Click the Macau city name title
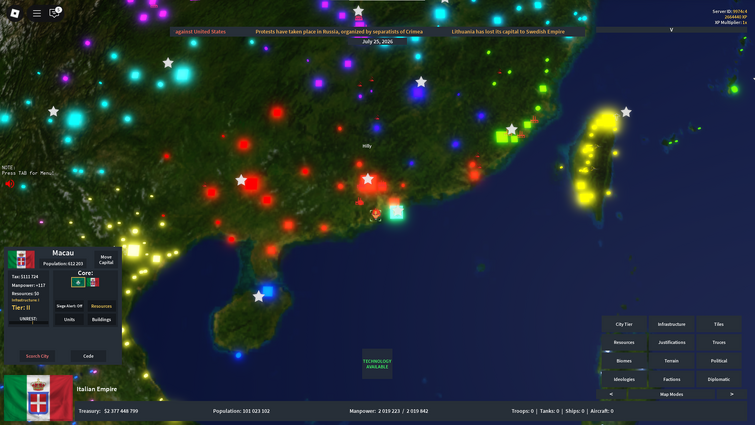The image size is (755, 425). (63, 253)
